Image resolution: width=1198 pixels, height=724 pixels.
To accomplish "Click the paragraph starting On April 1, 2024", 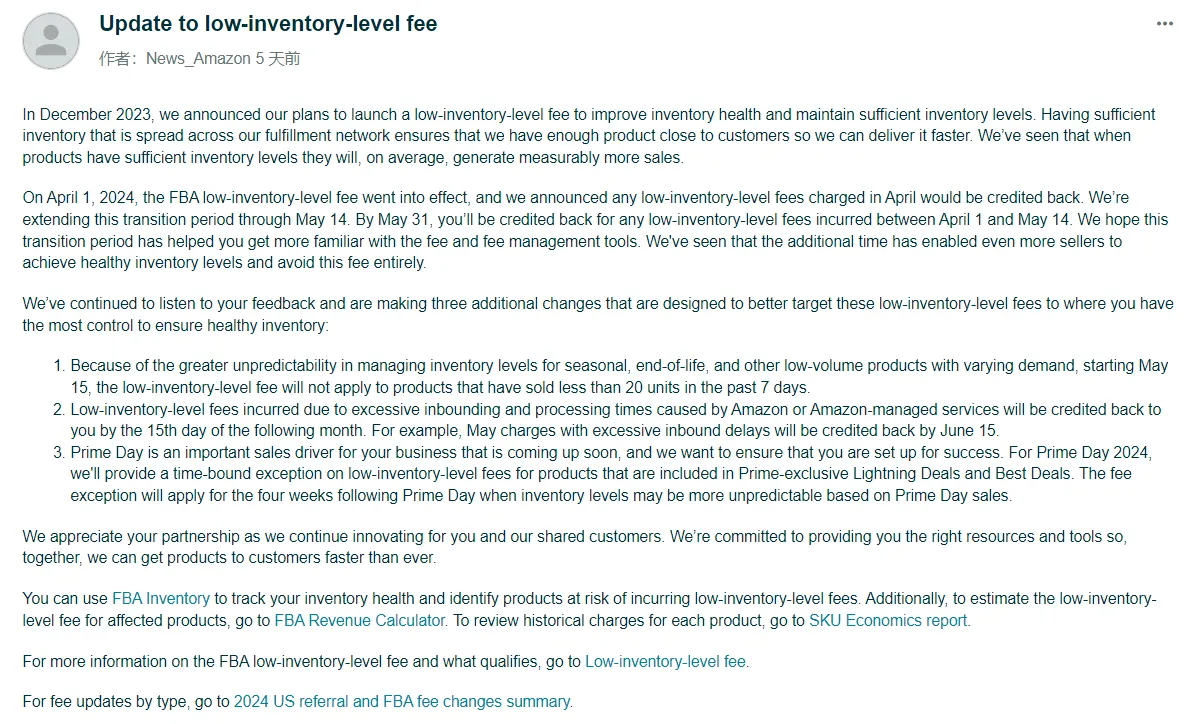I will coord(595,231).
